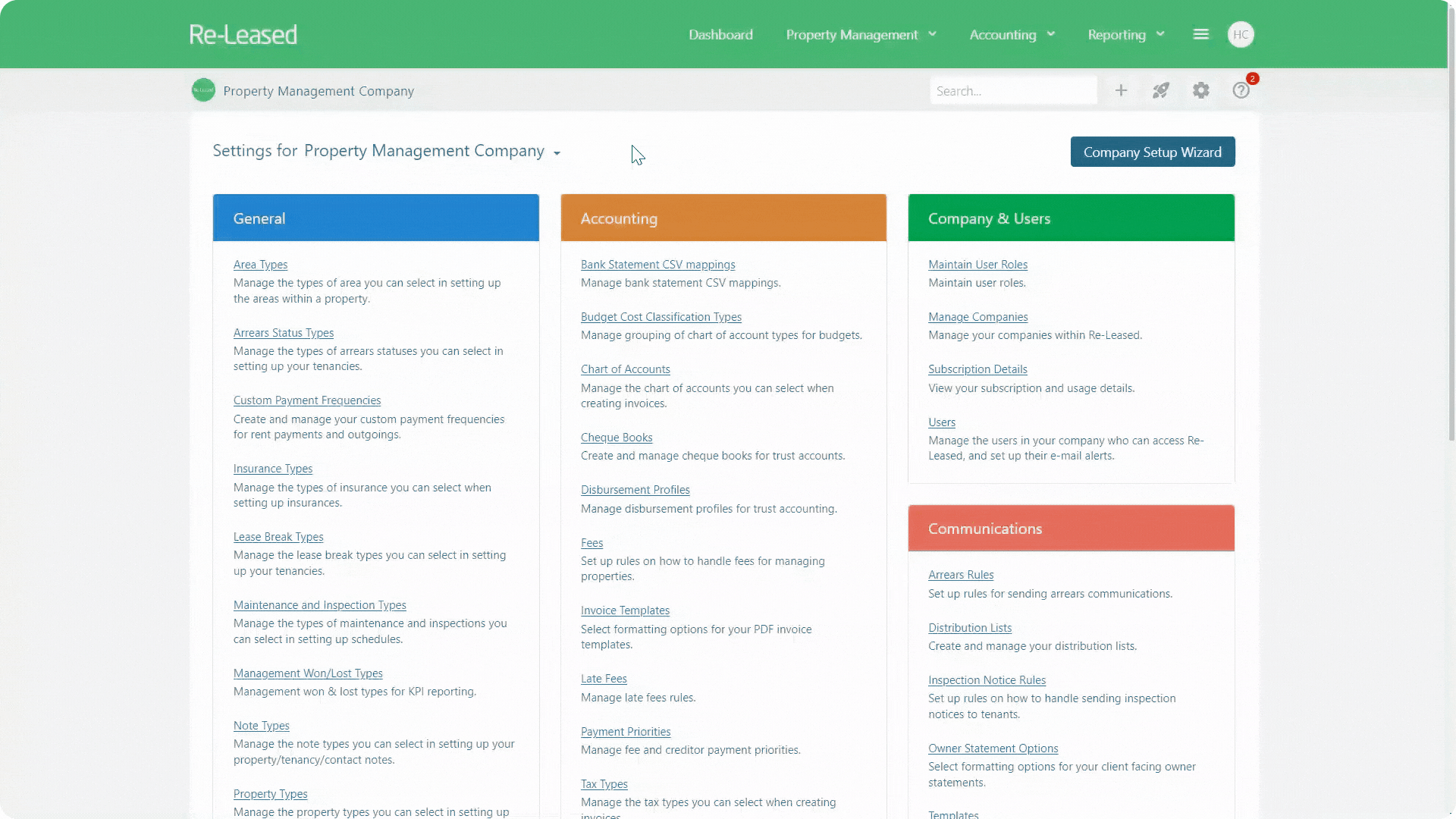This screenshot has width=1456, height=819.
Task: Open Maintenance and Inspection Types link
Action: 319,604
